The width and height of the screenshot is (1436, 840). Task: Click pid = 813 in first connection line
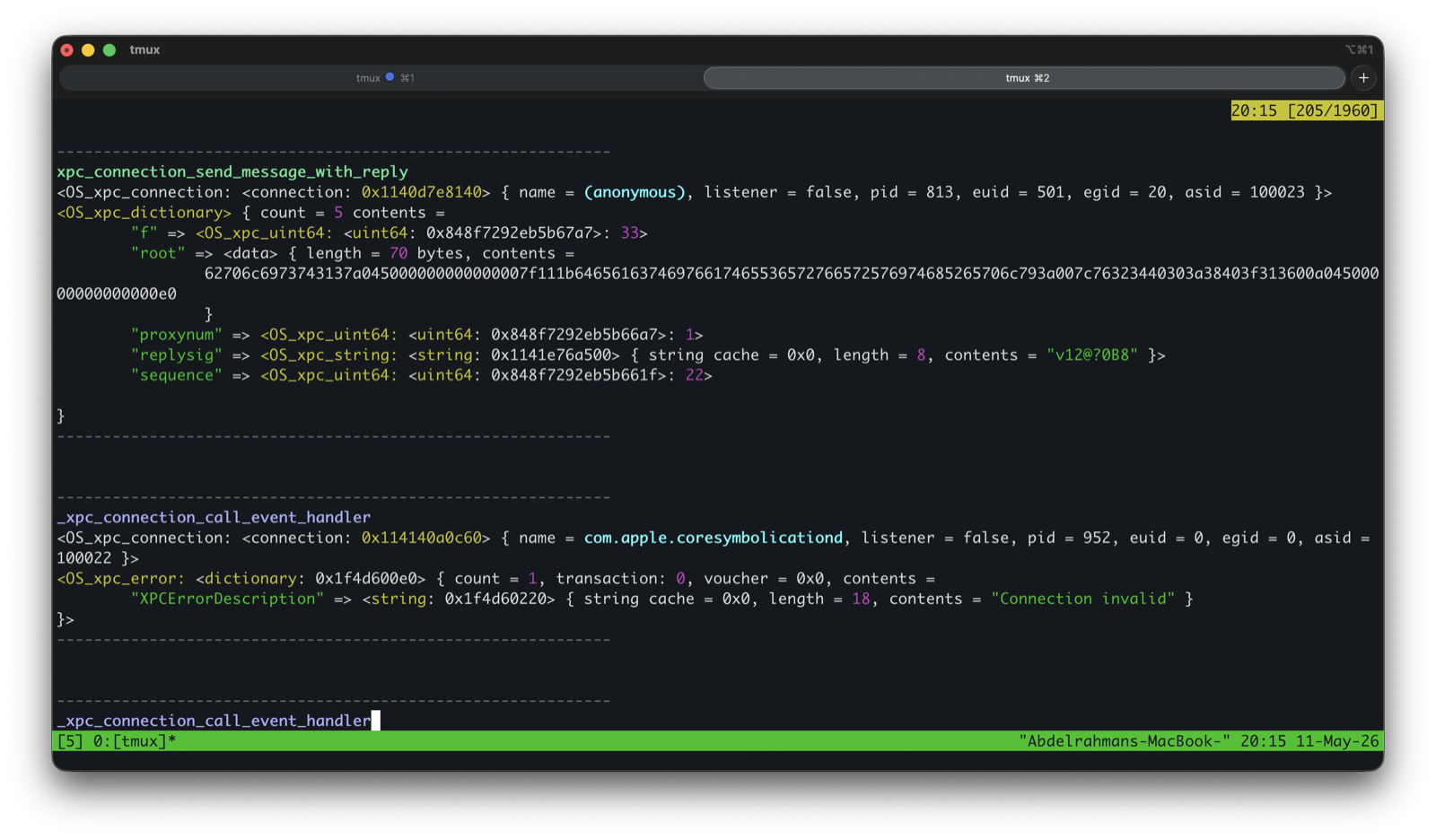click(912, 192)
